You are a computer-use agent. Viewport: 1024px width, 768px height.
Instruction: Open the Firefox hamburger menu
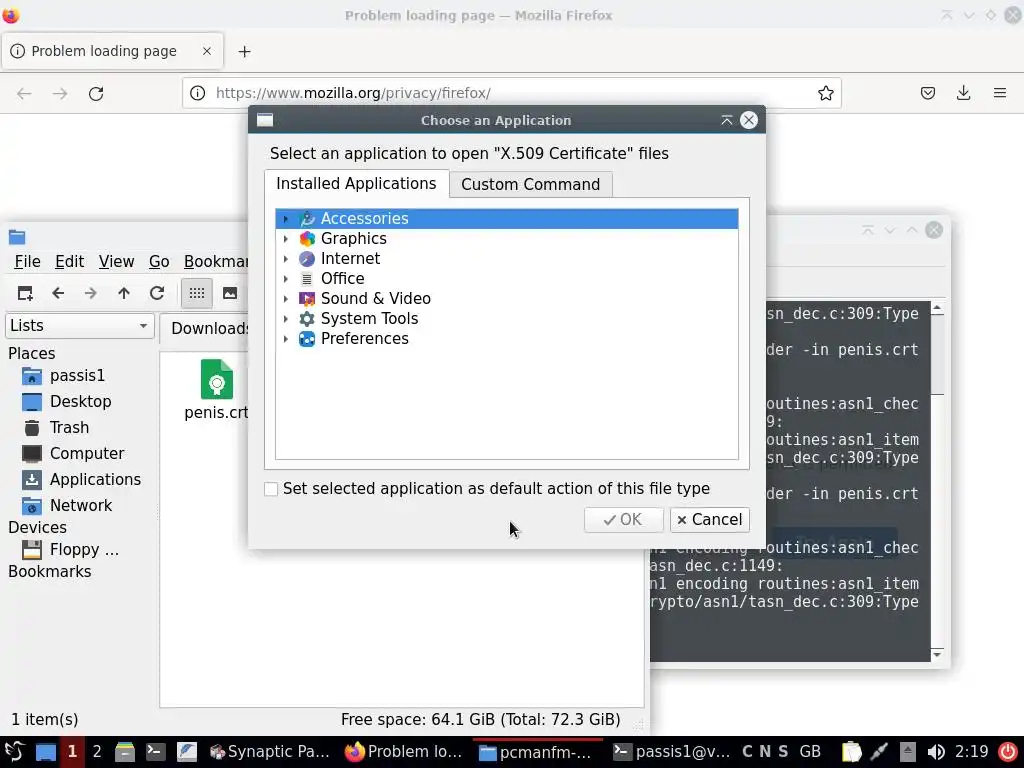tap(1000, 93)
